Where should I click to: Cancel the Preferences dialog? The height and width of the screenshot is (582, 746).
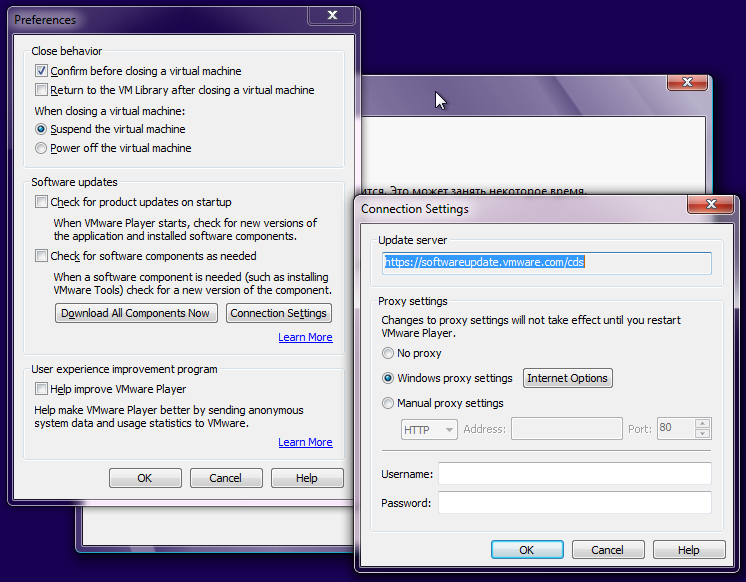(x=226, y=478)
